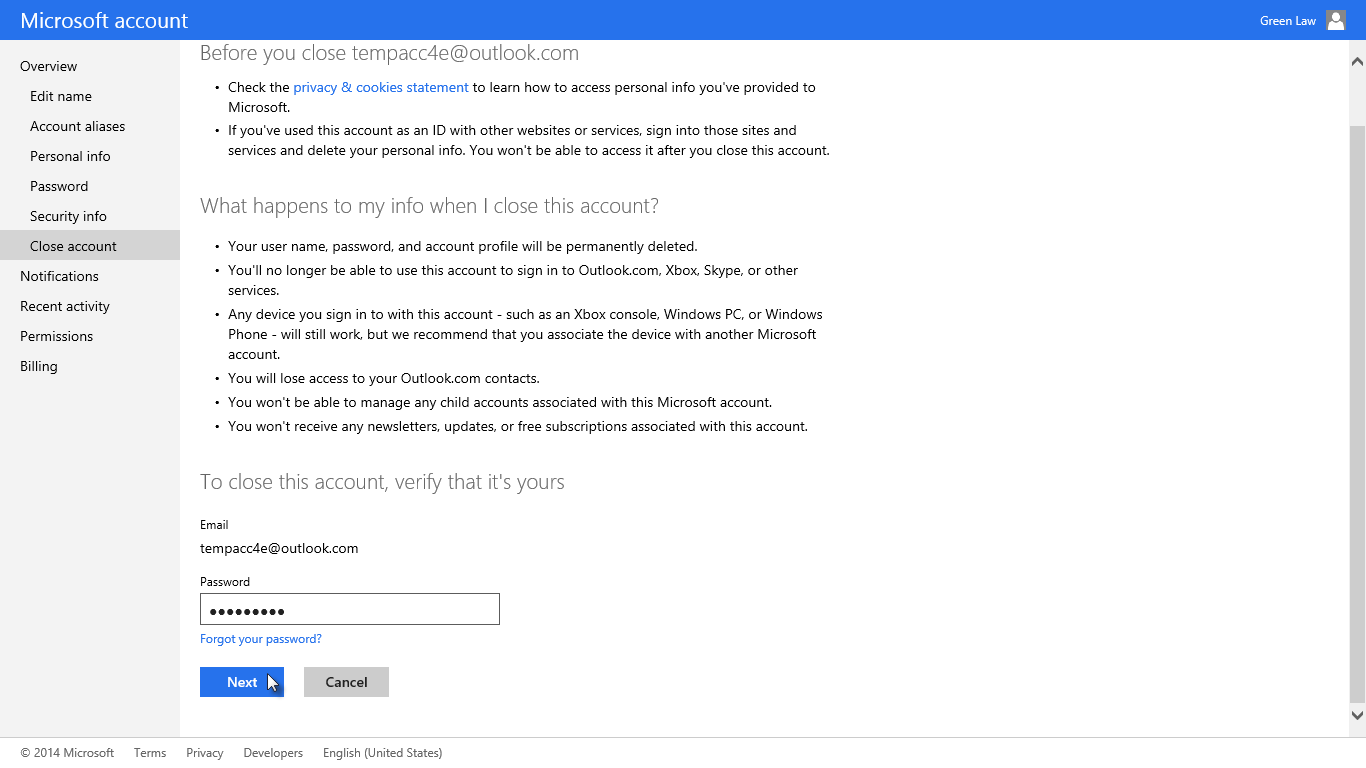View Recent activity for this account

pos(64,306)
